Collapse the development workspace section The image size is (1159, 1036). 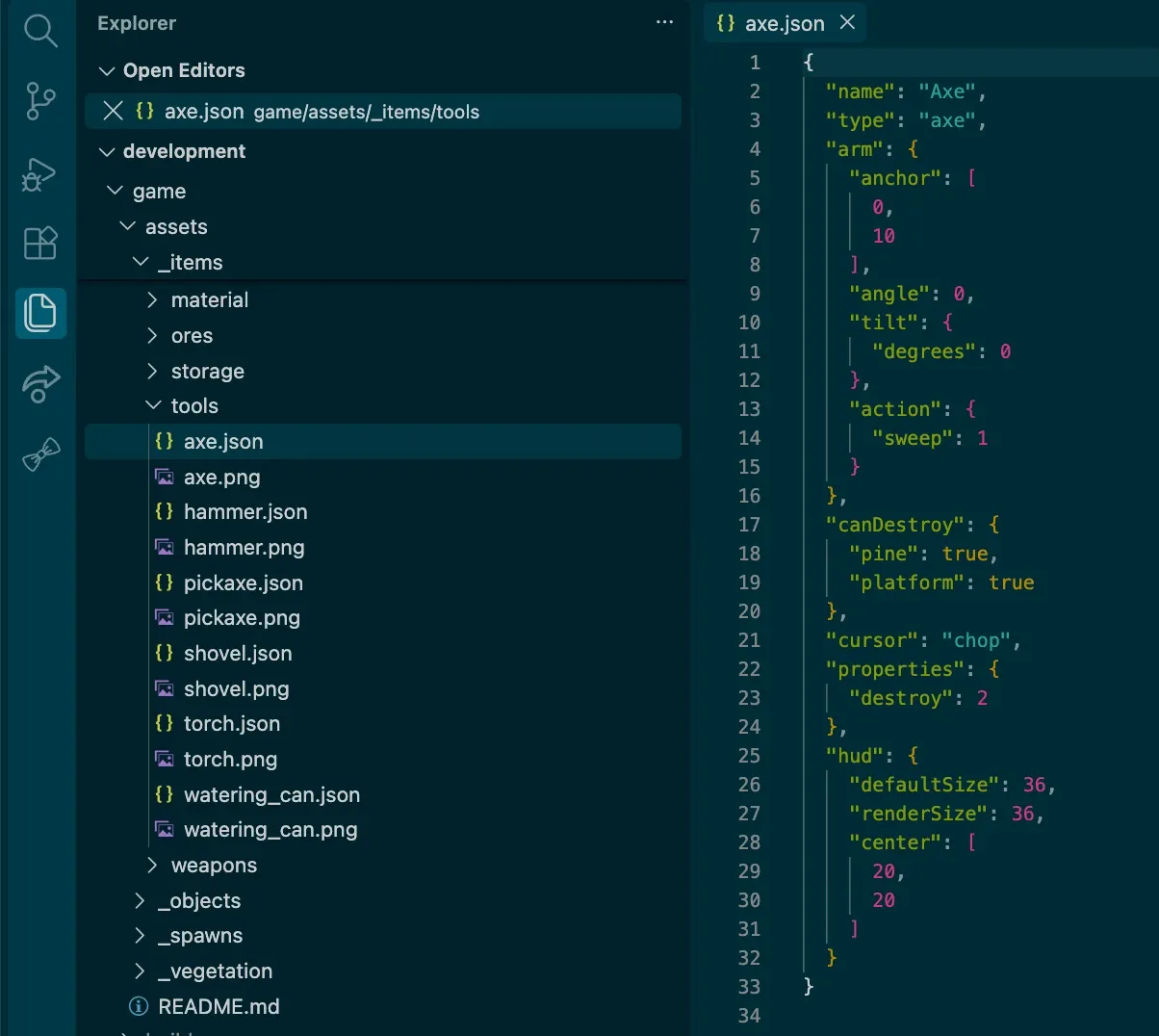[x=107, y=151]
